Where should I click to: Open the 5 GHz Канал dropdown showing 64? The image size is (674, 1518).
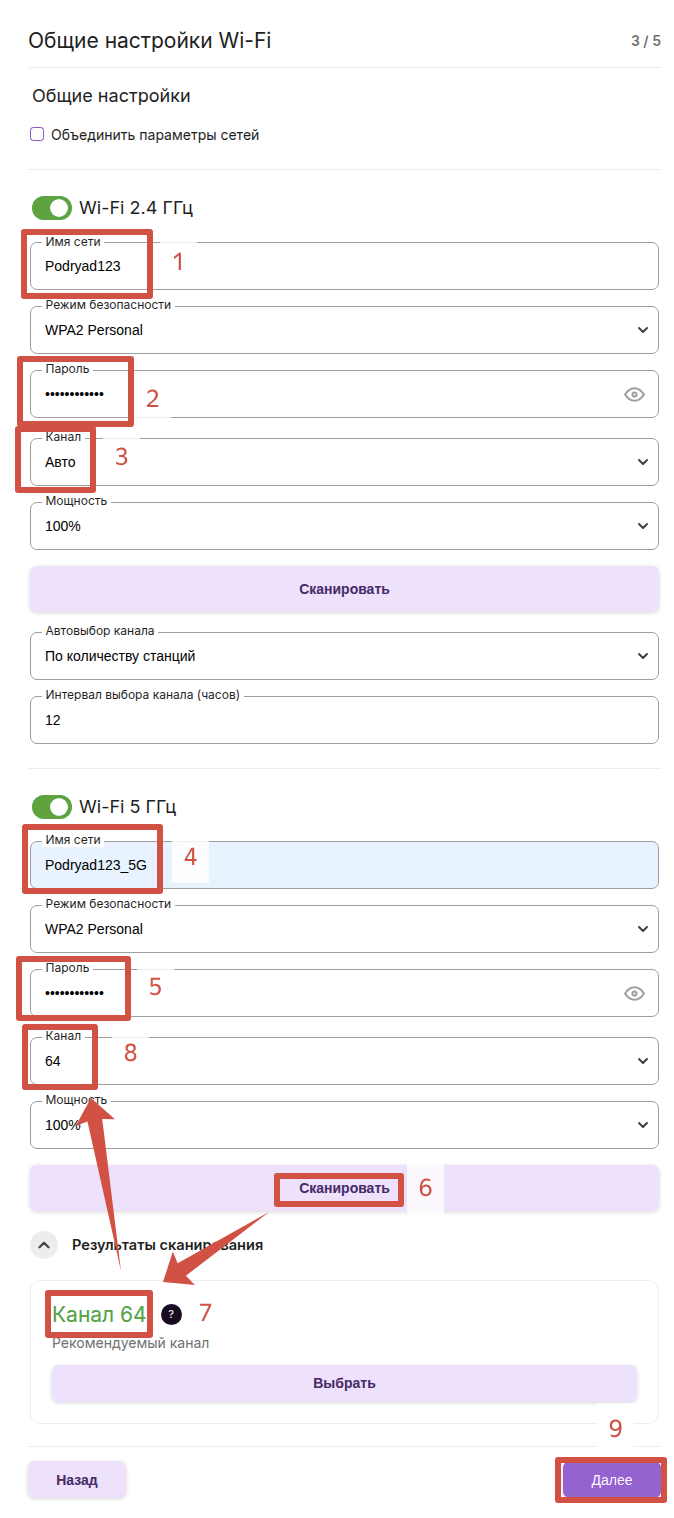coord(344,1061)
